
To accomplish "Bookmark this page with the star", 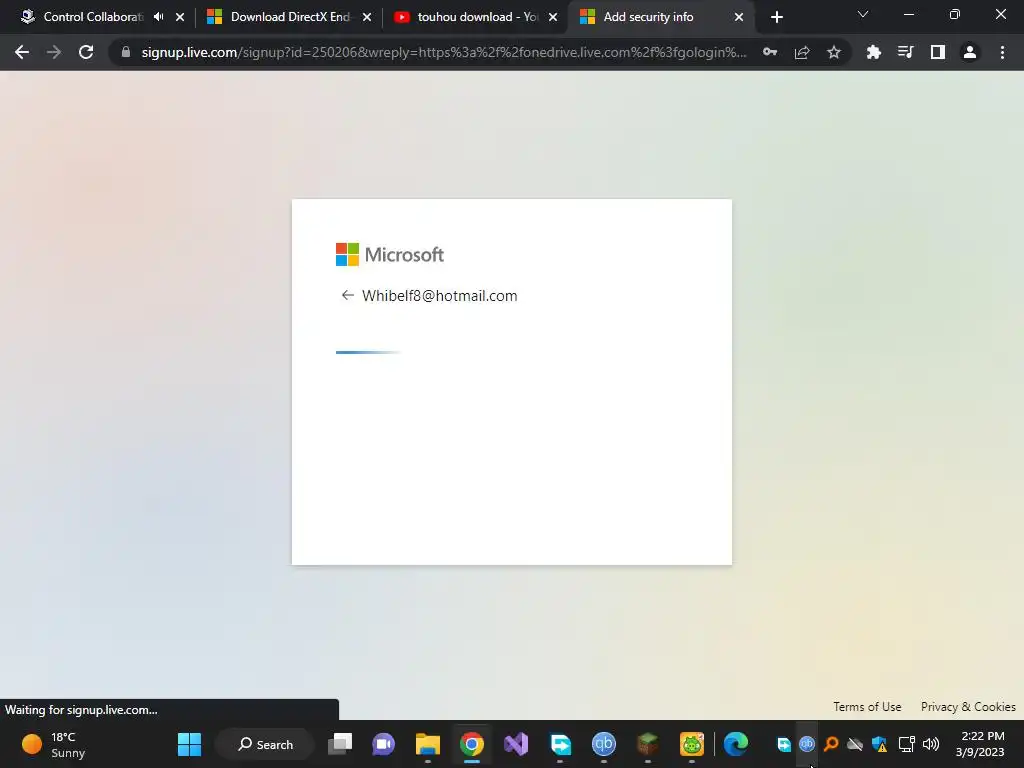I will click(834, 52).
